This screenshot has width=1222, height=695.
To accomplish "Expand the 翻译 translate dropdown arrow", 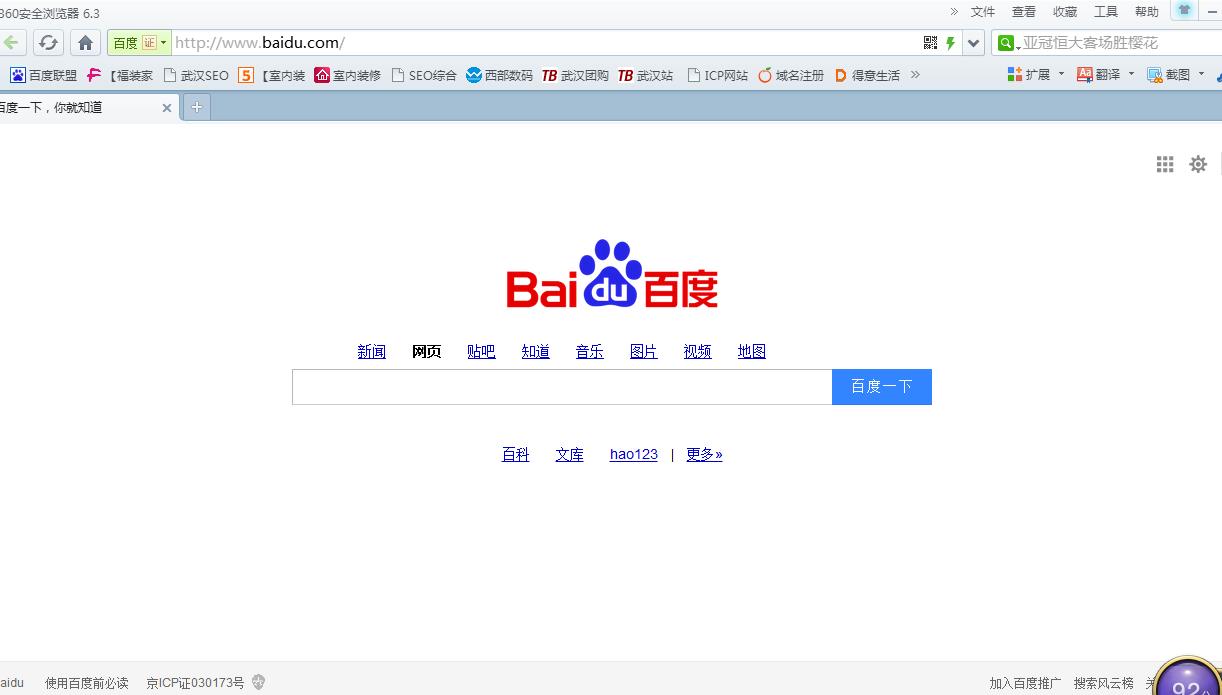I will click(x=1131, y=74).
